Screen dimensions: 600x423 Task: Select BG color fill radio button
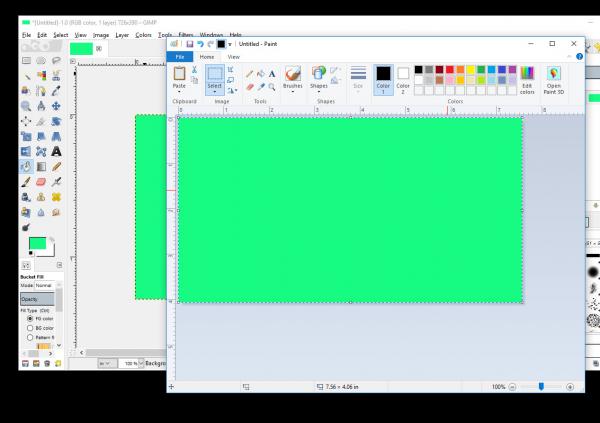30,328
